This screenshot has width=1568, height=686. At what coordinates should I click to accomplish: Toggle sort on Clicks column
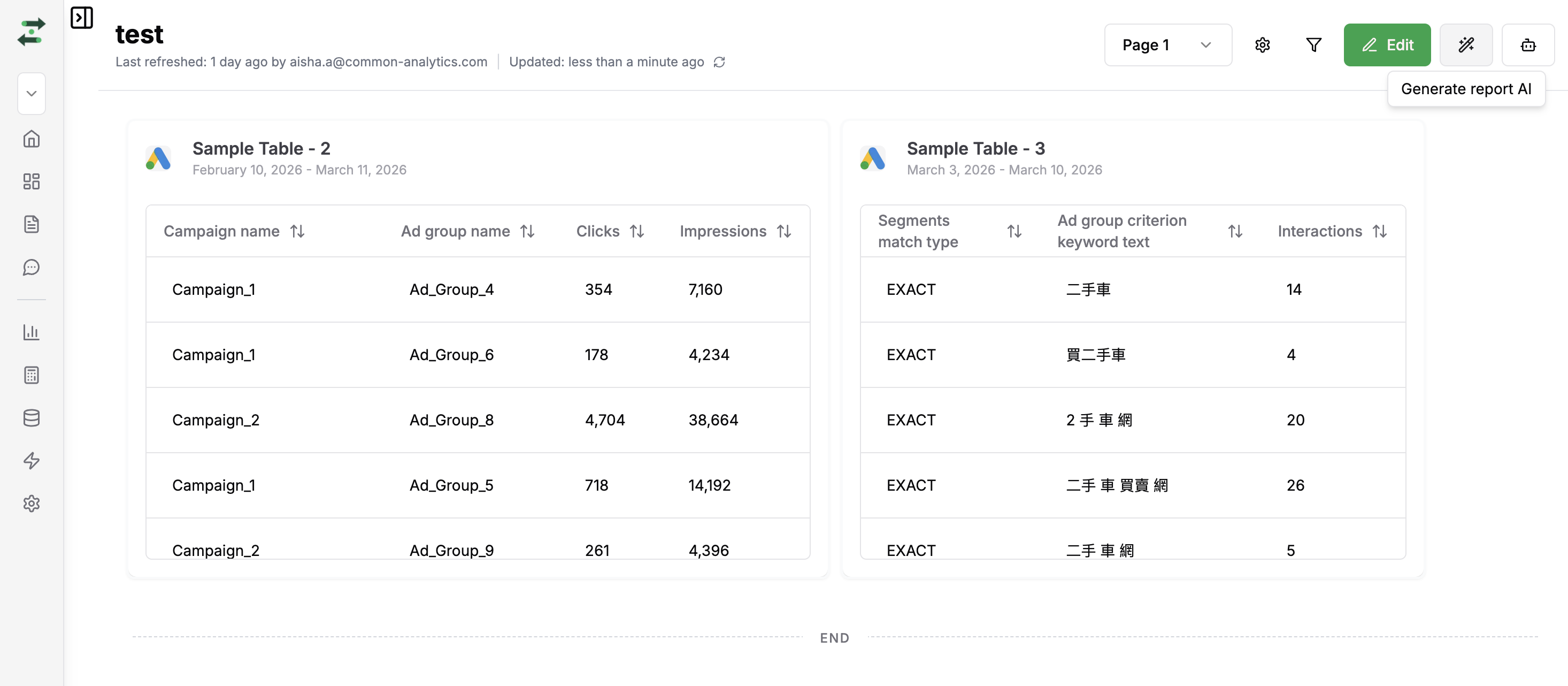click(x=637, y=232)
